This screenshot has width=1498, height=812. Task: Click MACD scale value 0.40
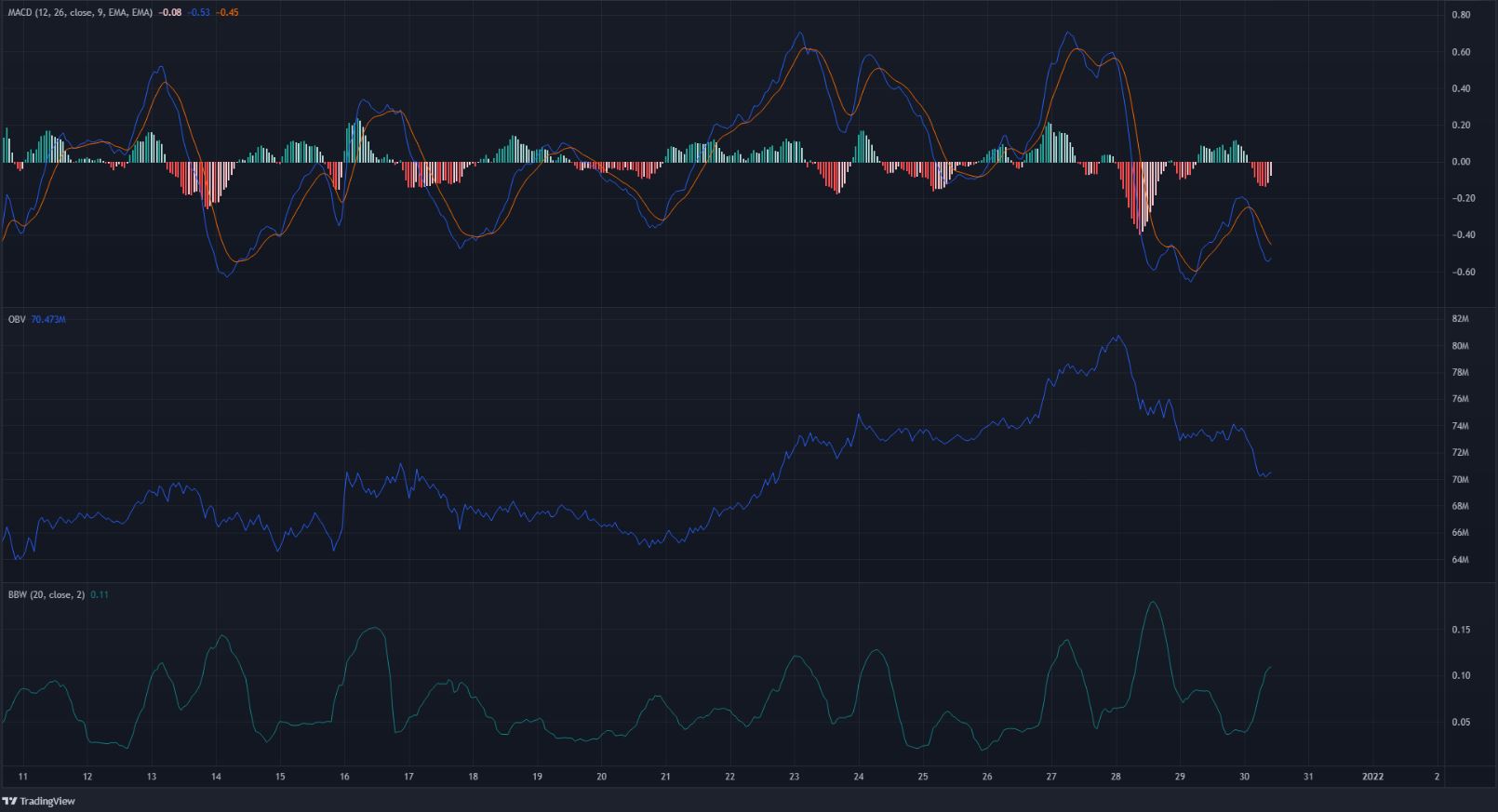pyautogui.click(x=1461, y=89)
